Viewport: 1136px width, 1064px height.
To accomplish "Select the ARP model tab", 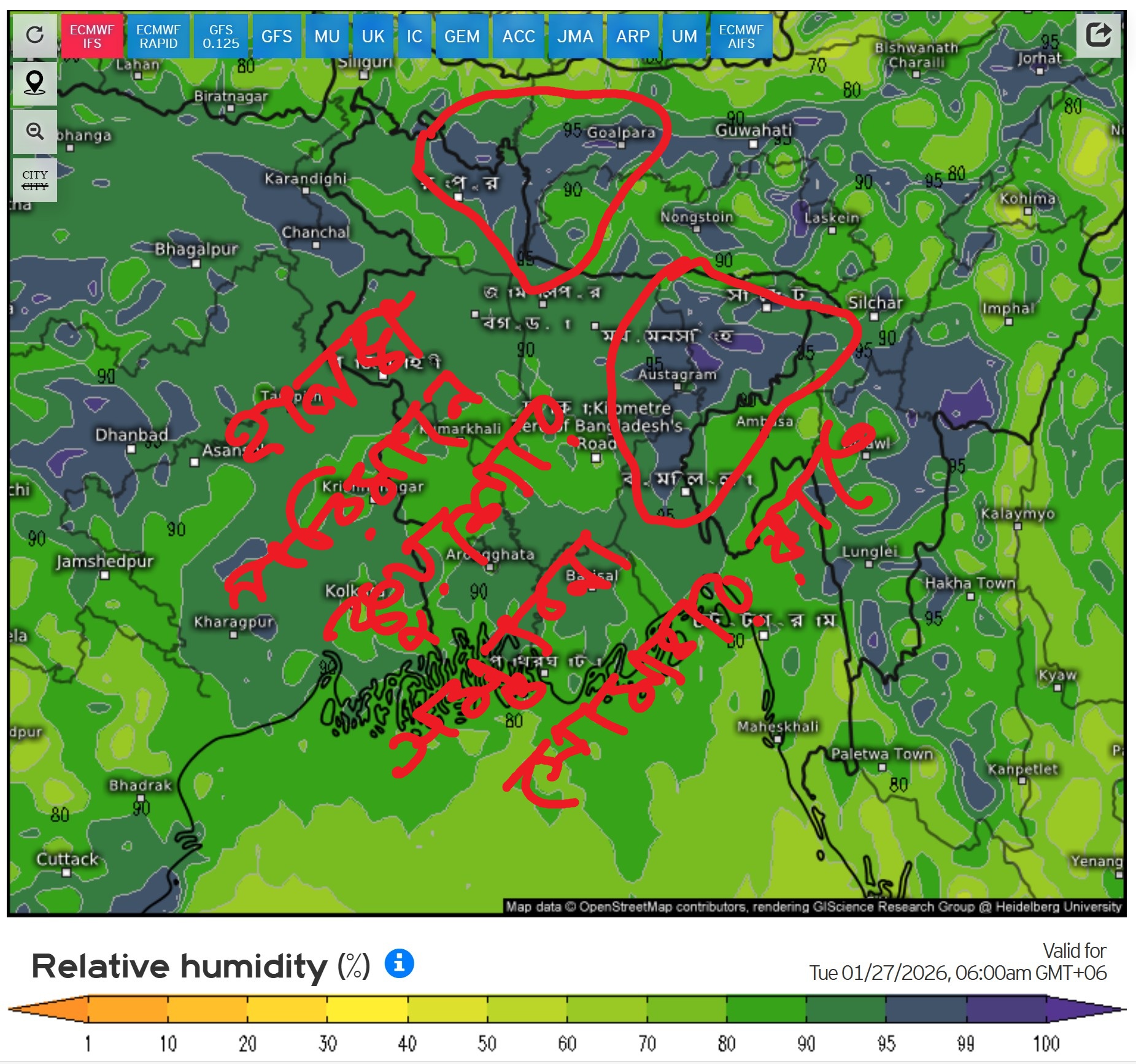I will (633, 37).
